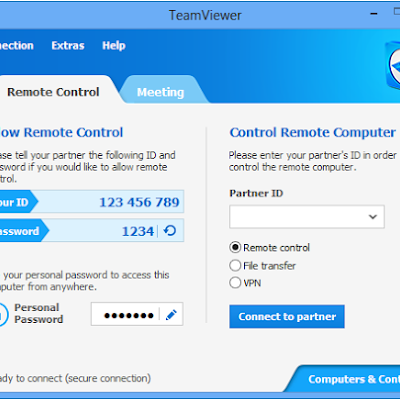
Task: Click the ready to connect status text
Action: tap(75, 378)
